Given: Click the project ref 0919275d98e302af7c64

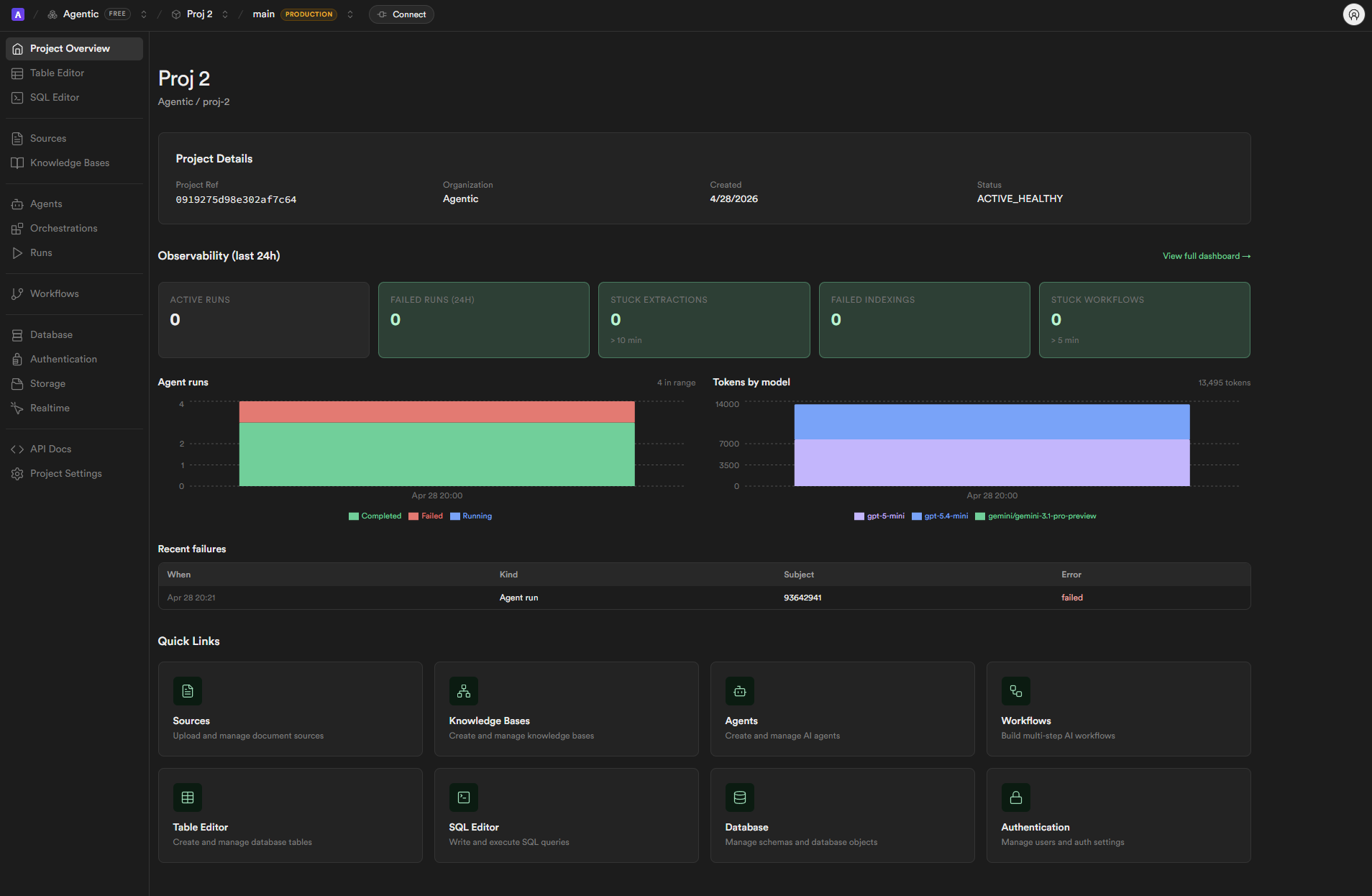Looking at the screenshot, I should 236,200.
